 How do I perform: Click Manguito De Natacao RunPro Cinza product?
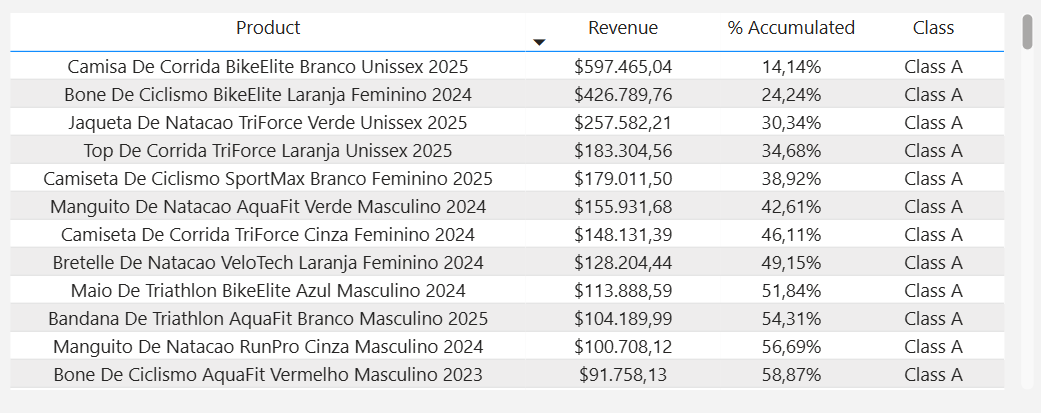[x=268, y=347]
